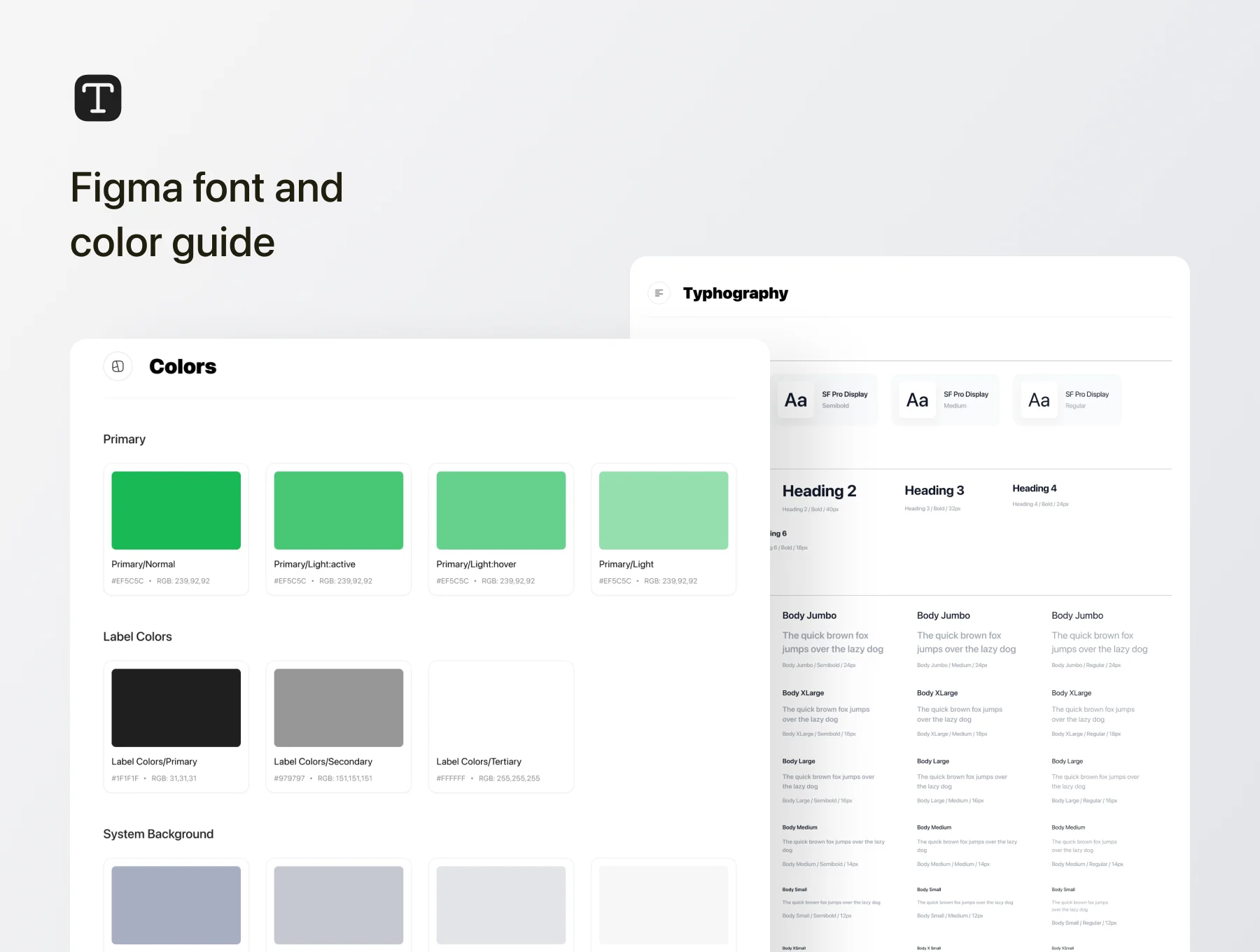Expand the Label Colors section

[137, 636]
